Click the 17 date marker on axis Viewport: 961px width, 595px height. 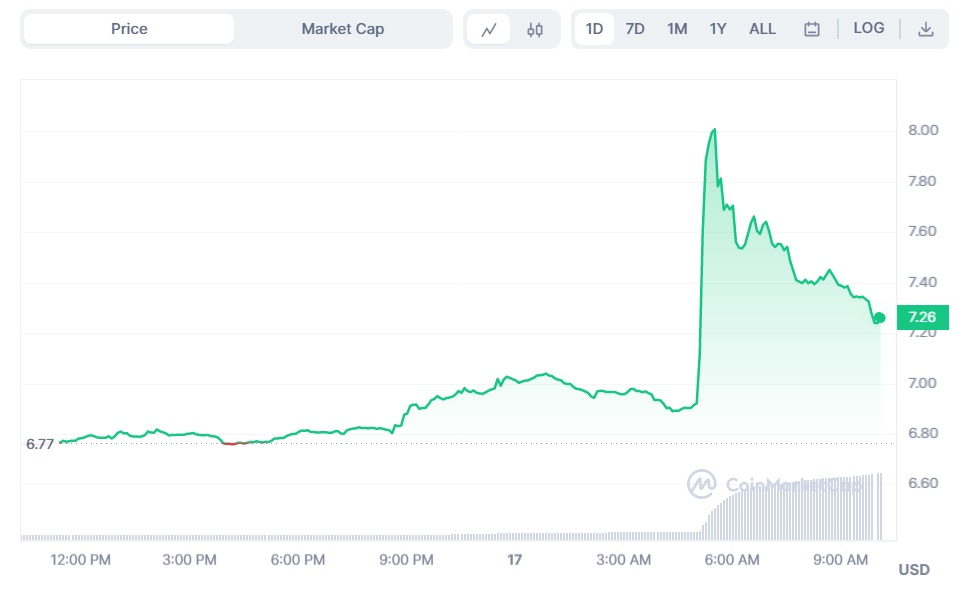click(x=515, y=560)
